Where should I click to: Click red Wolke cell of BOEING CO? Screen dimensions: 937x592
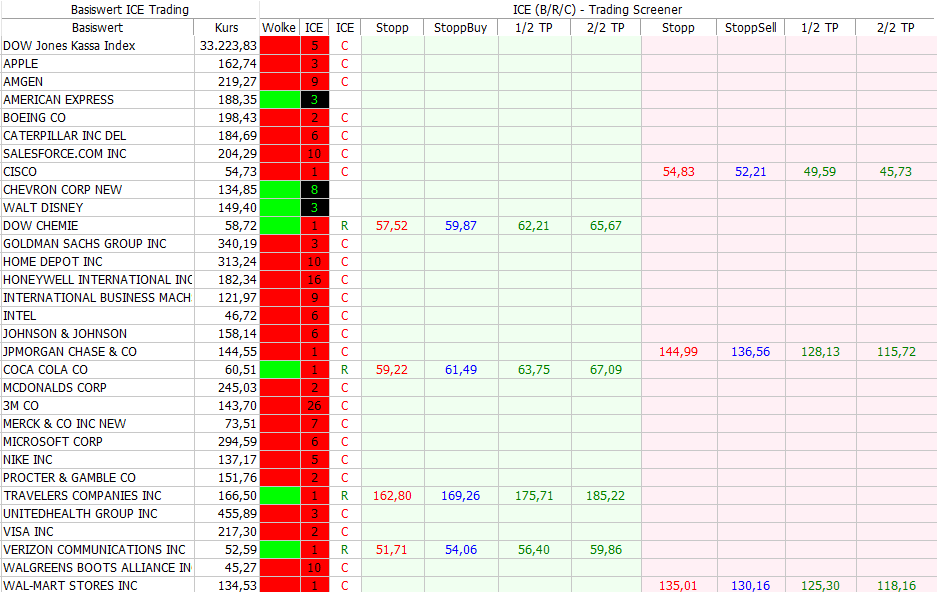coord(280,118)
